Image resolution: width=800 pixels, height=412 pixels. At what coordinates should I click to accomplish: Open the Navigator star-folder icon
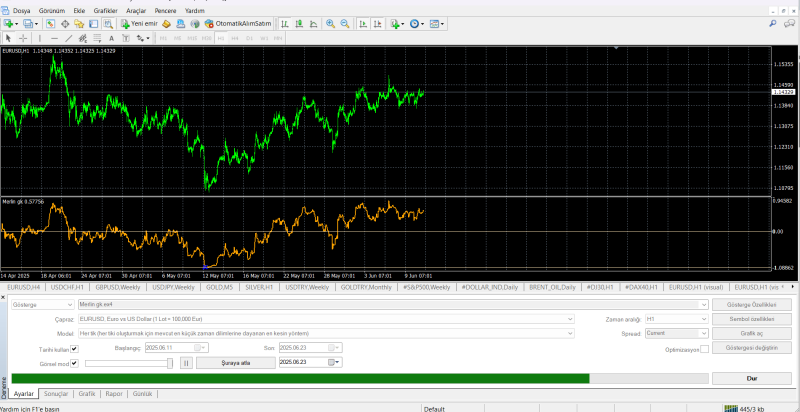(79, 23)
